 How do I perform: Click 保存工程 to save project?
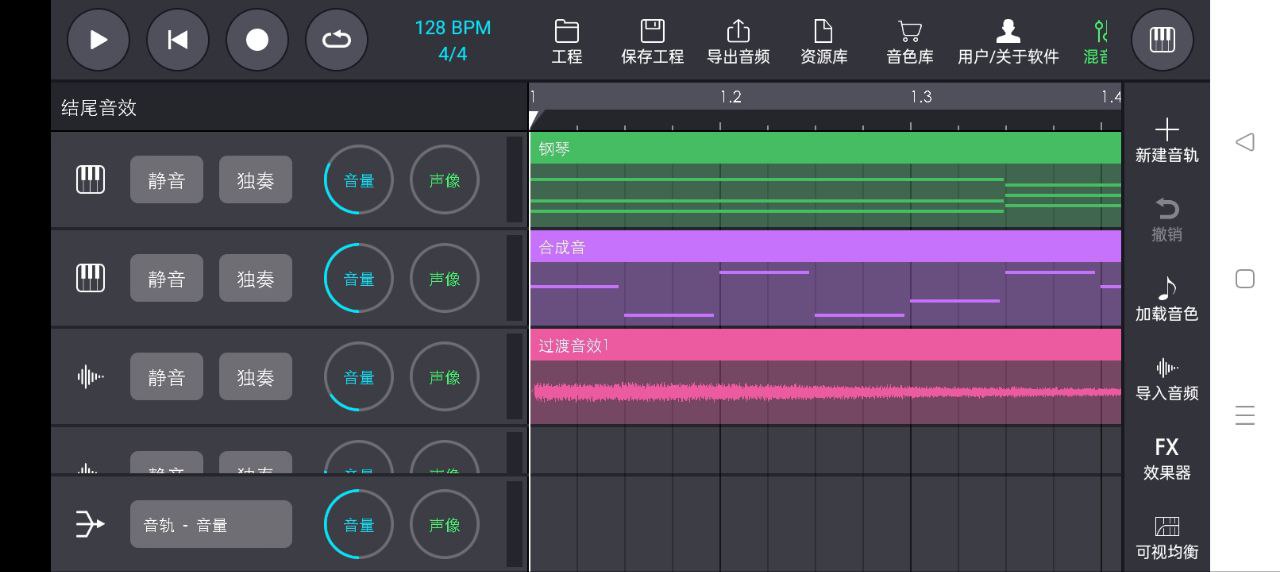tap(652, 42)
